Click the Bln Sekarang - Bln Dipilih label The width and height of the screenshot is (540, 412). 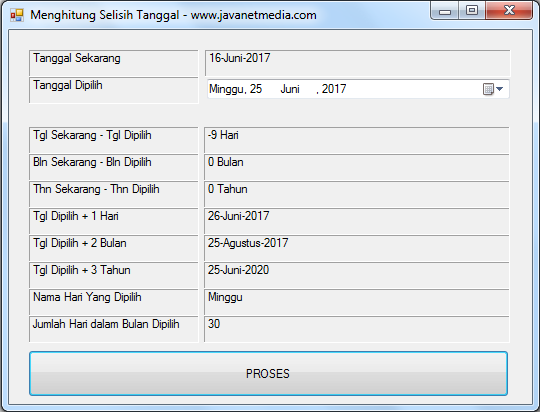tap(114, 167)
